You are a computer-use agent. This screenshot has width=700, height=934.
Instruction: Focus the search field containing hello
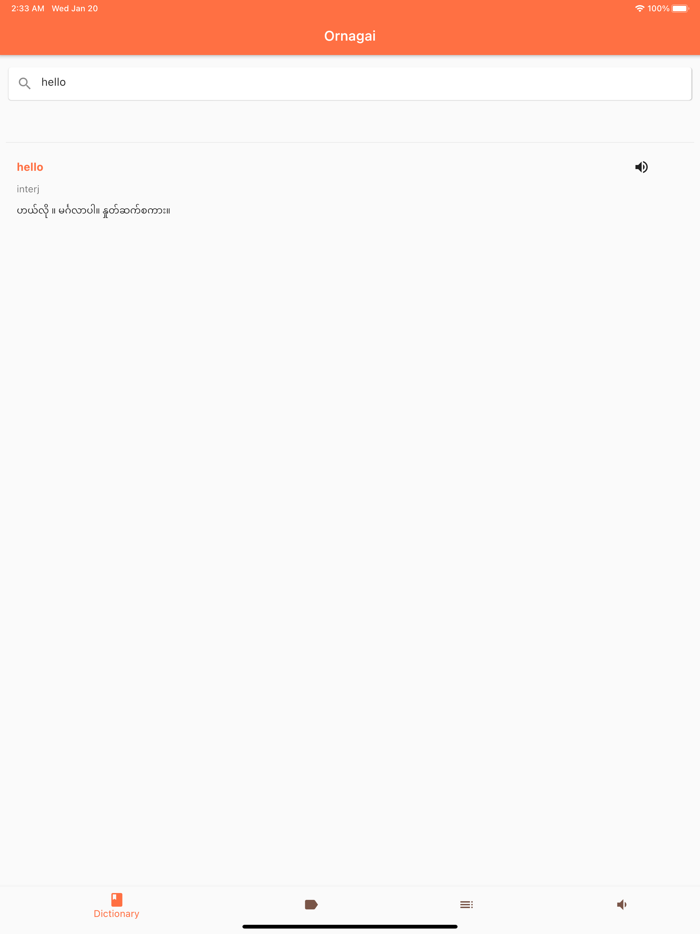(x=350, y=83)
